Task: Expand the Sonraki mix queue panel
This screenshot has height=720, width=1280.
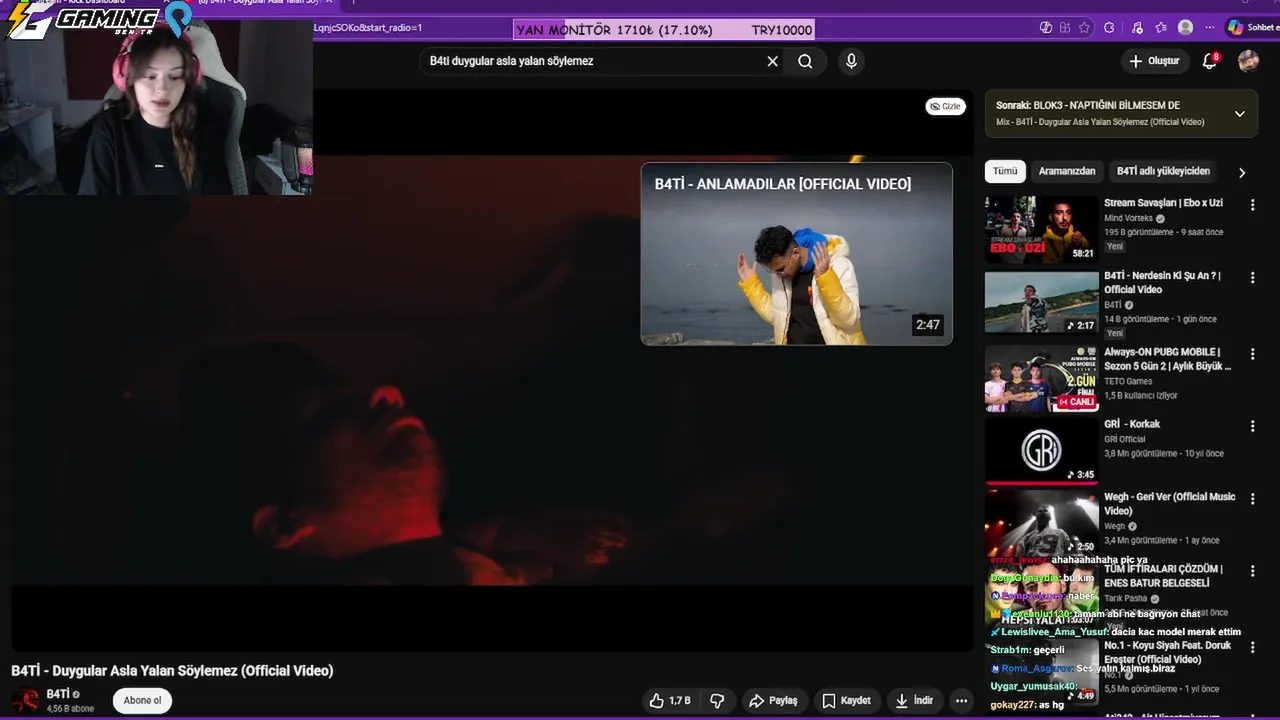Action: pyautogui.click(x=1240, y=113)
